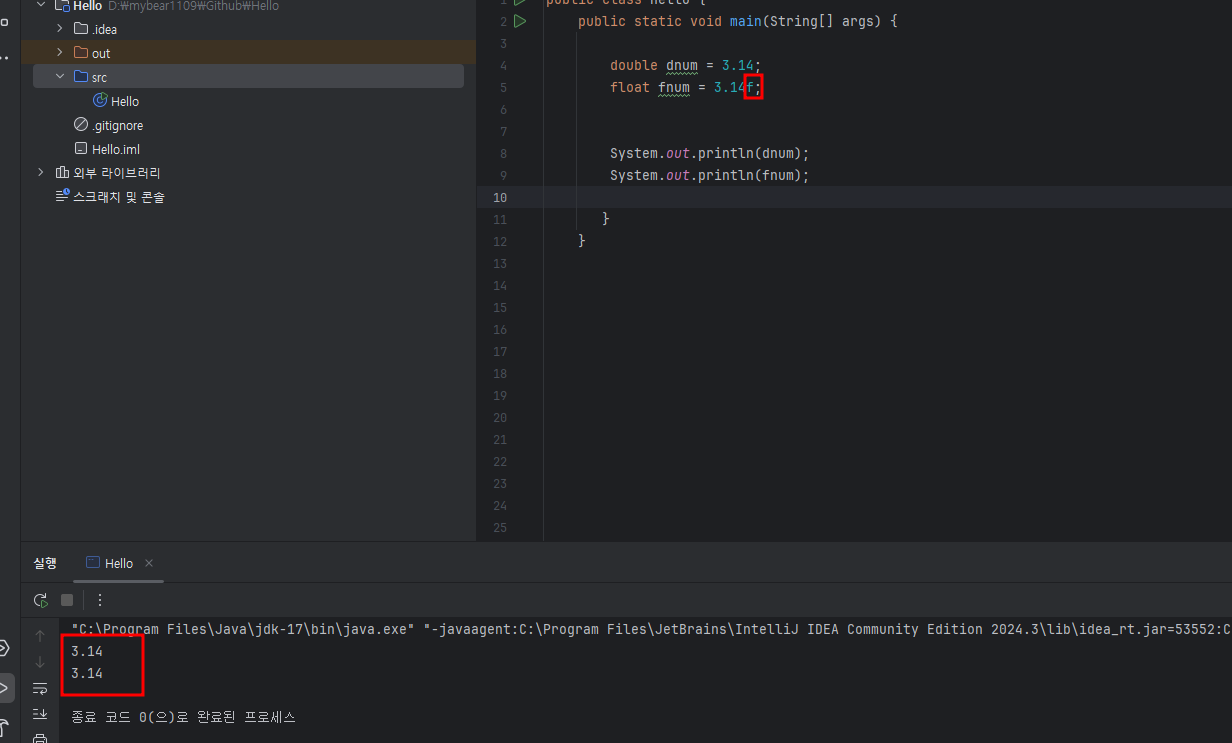Click 'System.out.println(dnum);' statement

[x=709, y=153]
